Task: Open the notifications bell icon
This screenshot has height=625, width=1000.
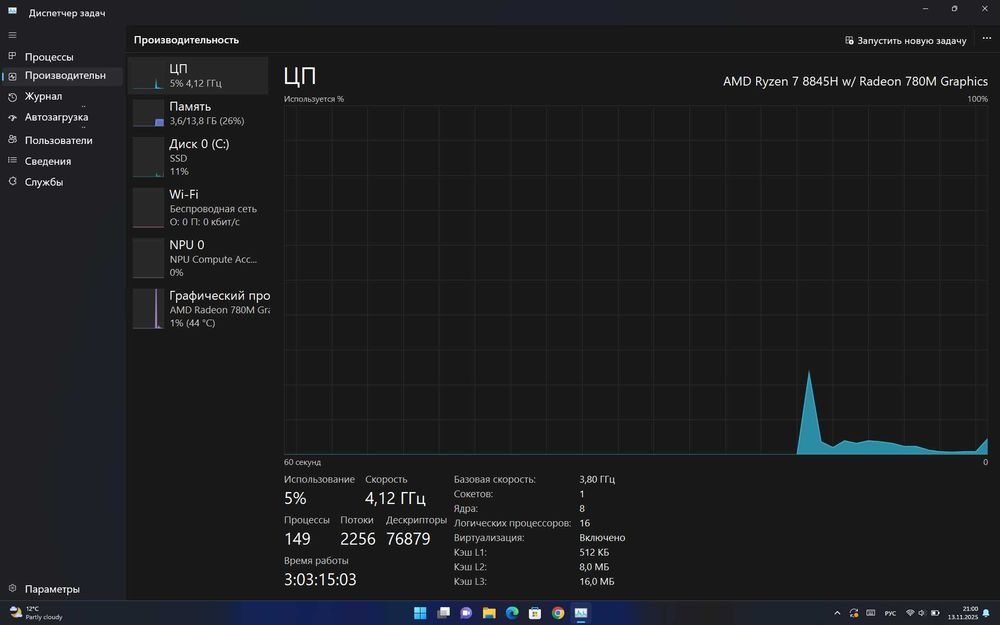Action: pos(987,613)
